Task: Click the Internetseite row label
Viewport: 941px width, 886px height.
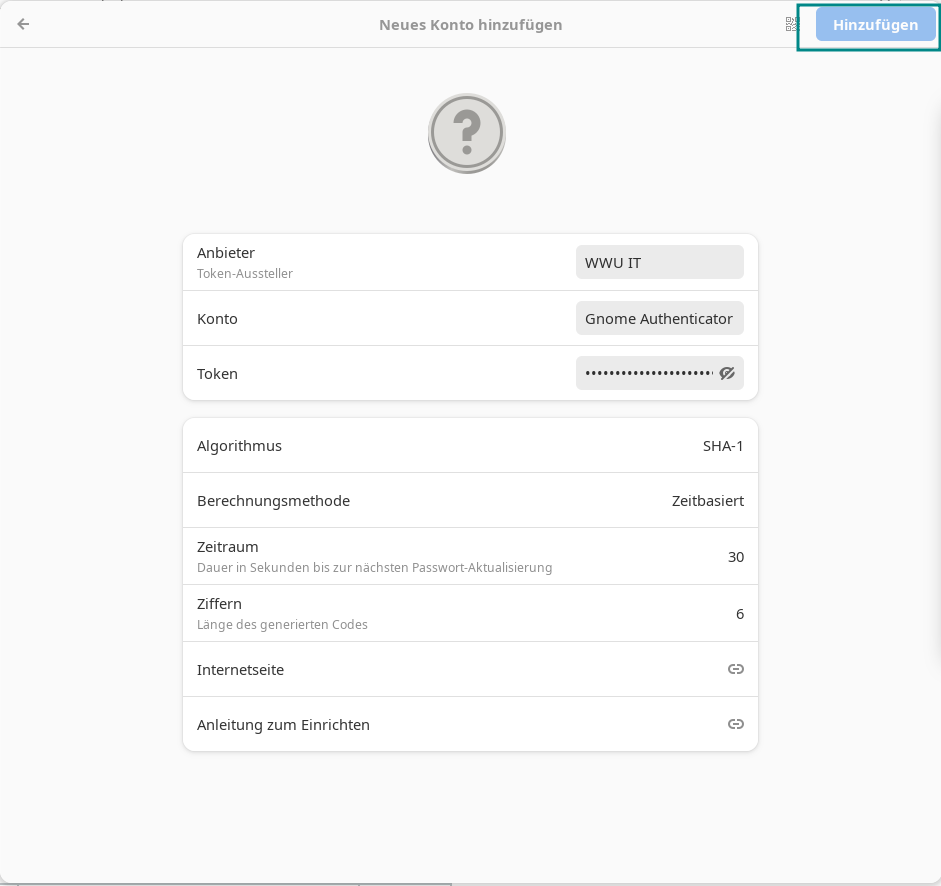Action: point(240,670)
